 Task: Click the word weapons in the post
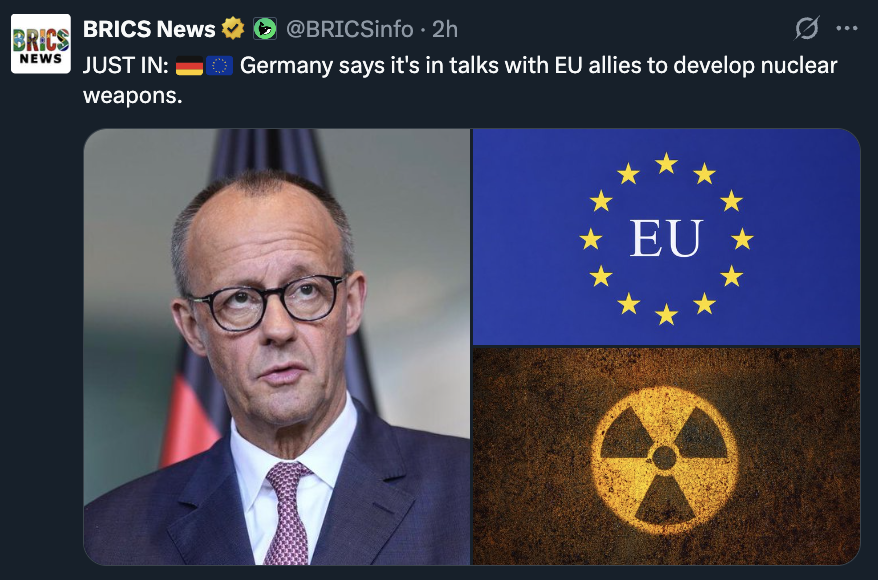(133, 95)
